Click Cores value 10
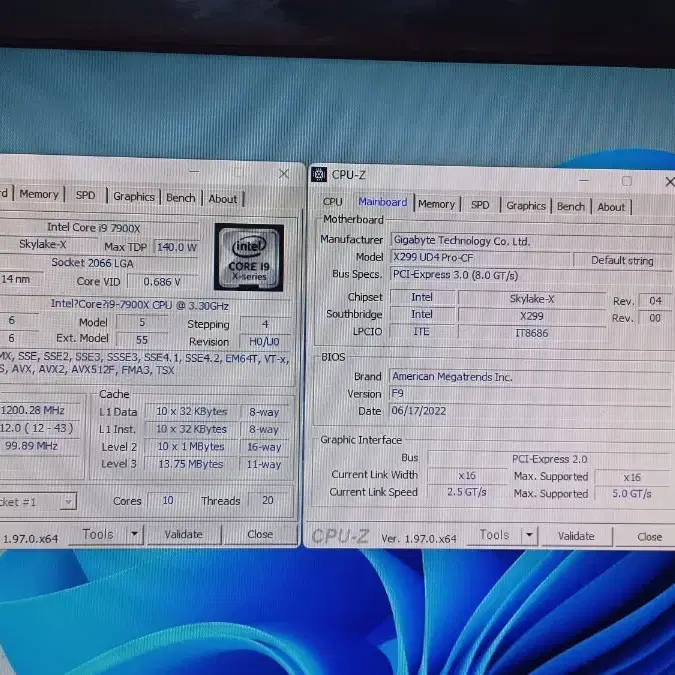 pos(168,500)
